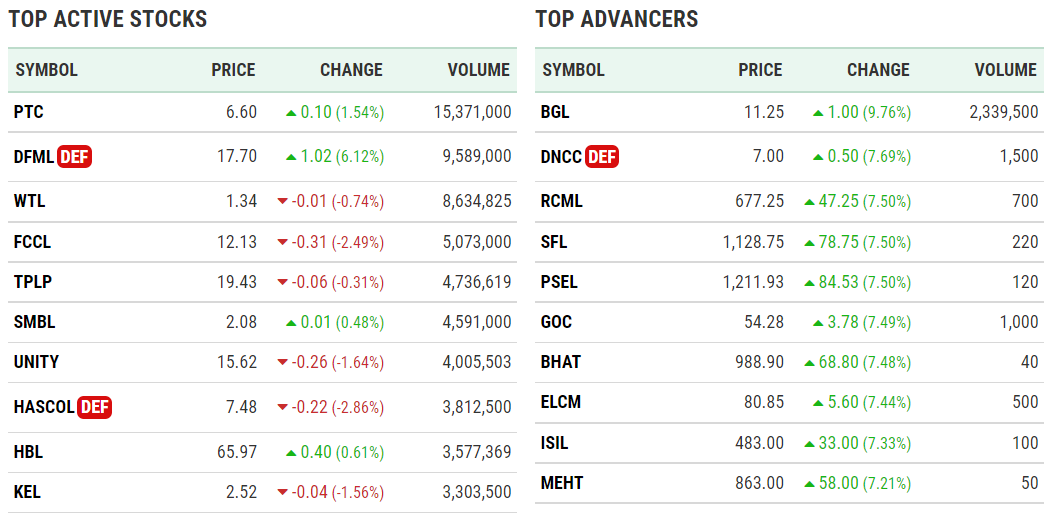Open the PTC stock symbol
This screenshot has width=1049, height=519.
coord(29,112)
